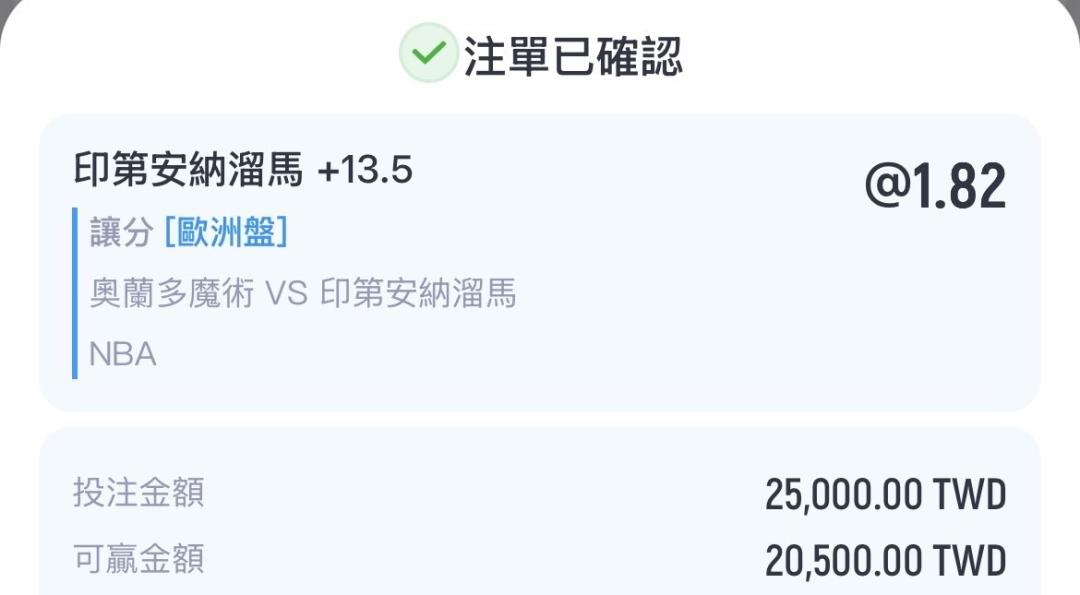Tap the 印第安納溜馬 team name in the heading
1080x595 pixels.
(x=188, y=171)
